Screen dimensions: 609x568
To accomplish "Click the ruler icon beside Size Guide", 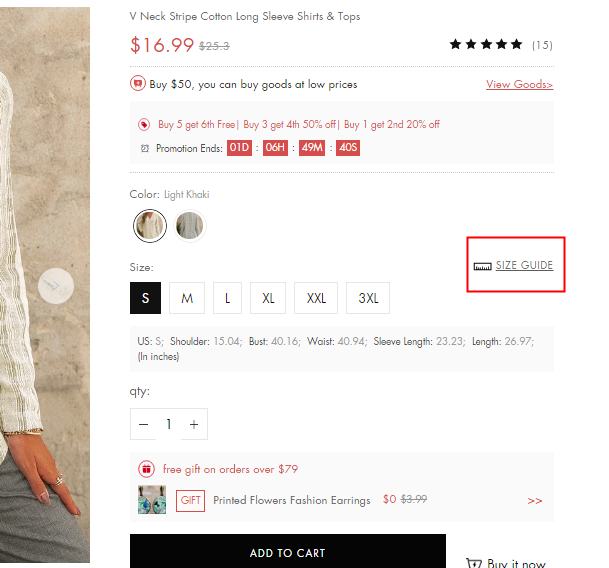I will [482, 266].
